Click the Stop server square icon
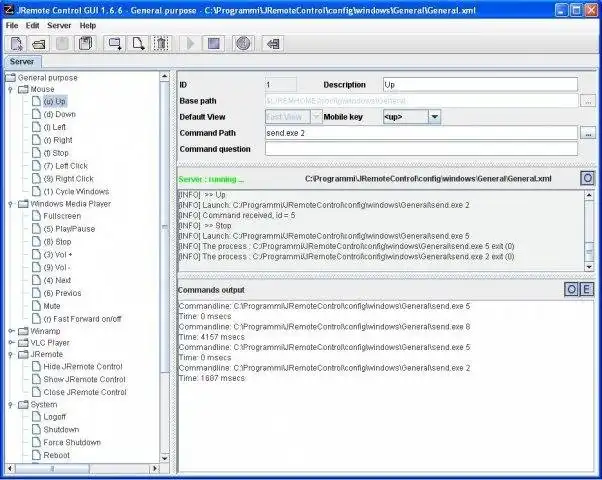The width and height of the screenshot is (602, 480). pyautogui.click(x=213, y=43)
